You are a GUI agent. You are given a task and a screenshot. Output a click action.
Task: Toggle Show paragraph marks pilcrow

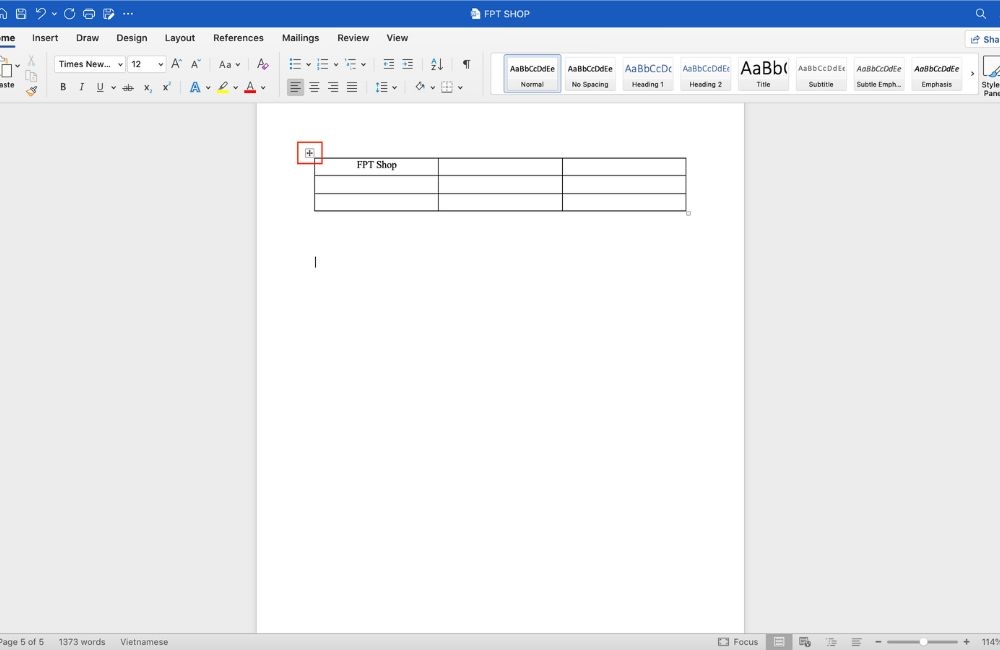(467, 64)
